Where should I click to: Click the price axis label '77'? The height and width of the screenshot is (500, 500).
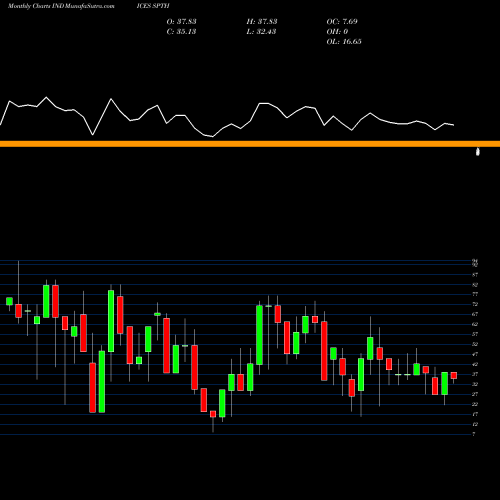coord(475,294)
